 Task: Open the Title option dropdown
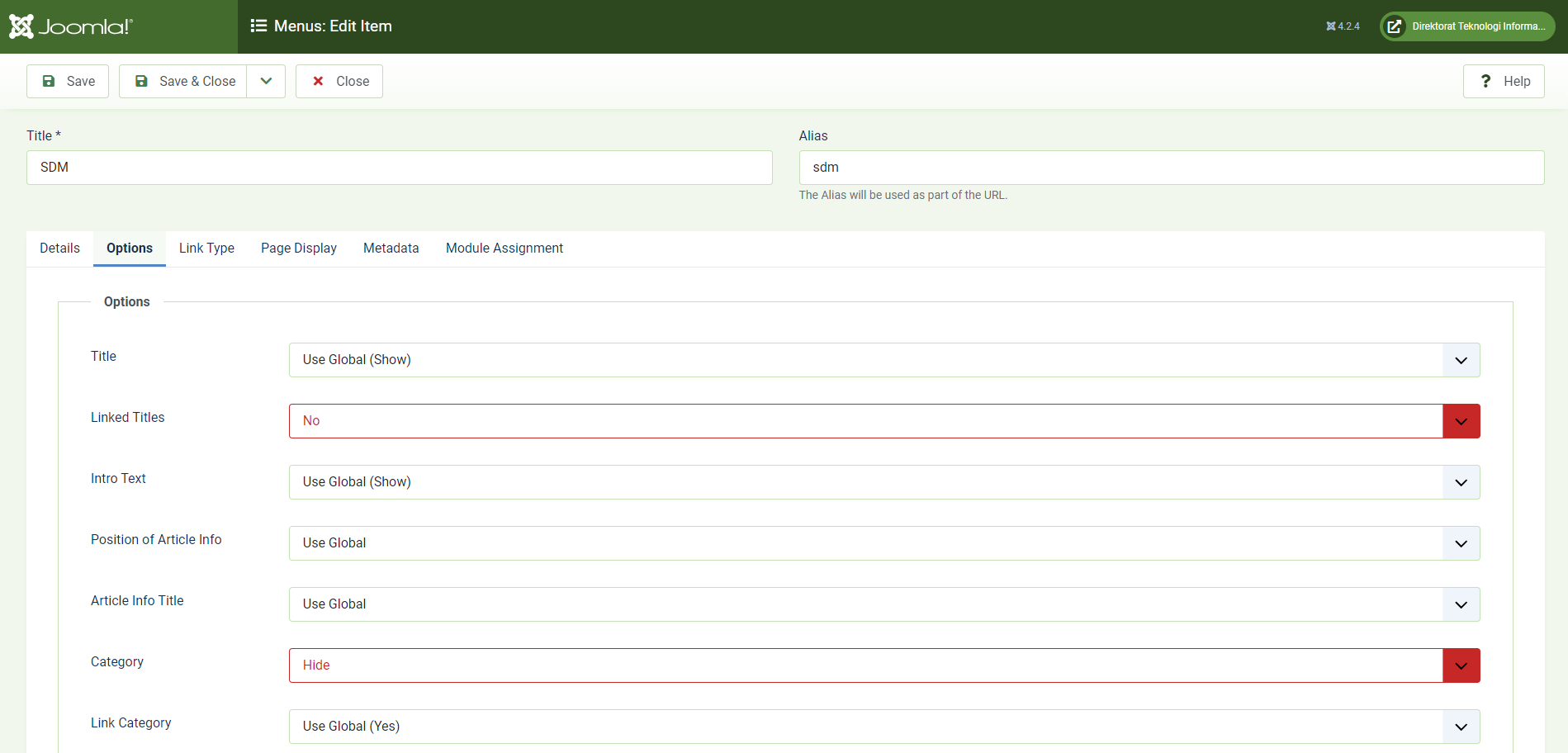click(884, 360)
